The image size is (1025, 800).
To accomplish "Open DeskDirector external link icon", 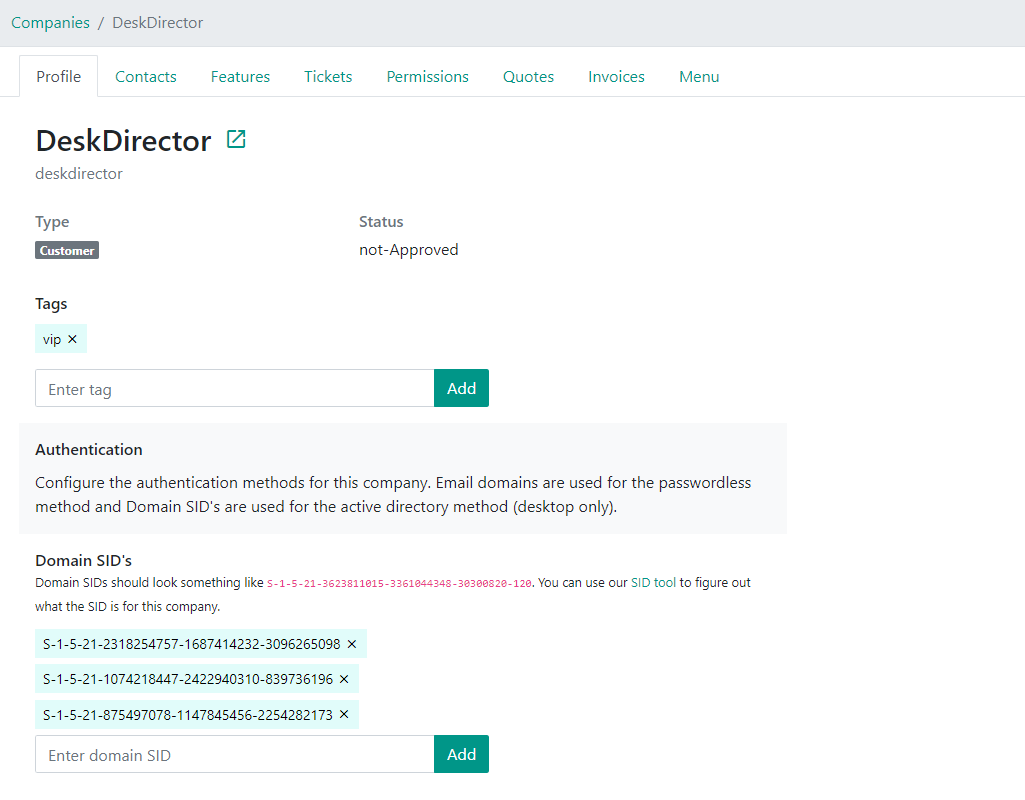I will point(236,139).
